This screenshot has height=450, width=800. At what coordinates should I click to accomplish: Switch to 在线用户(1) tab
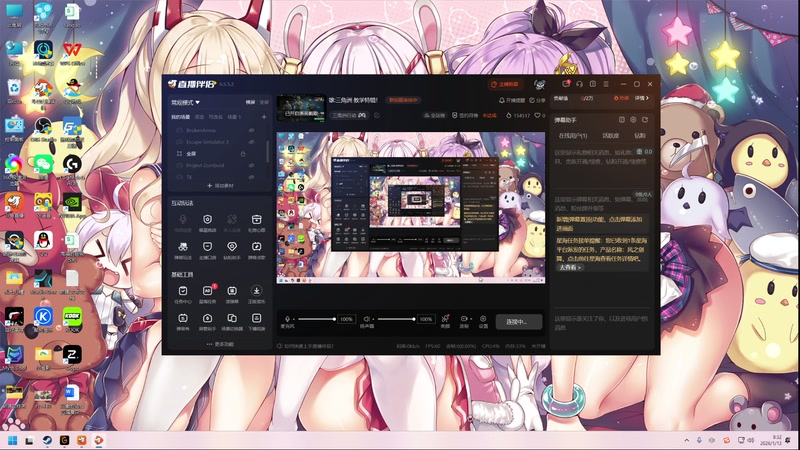572,136
